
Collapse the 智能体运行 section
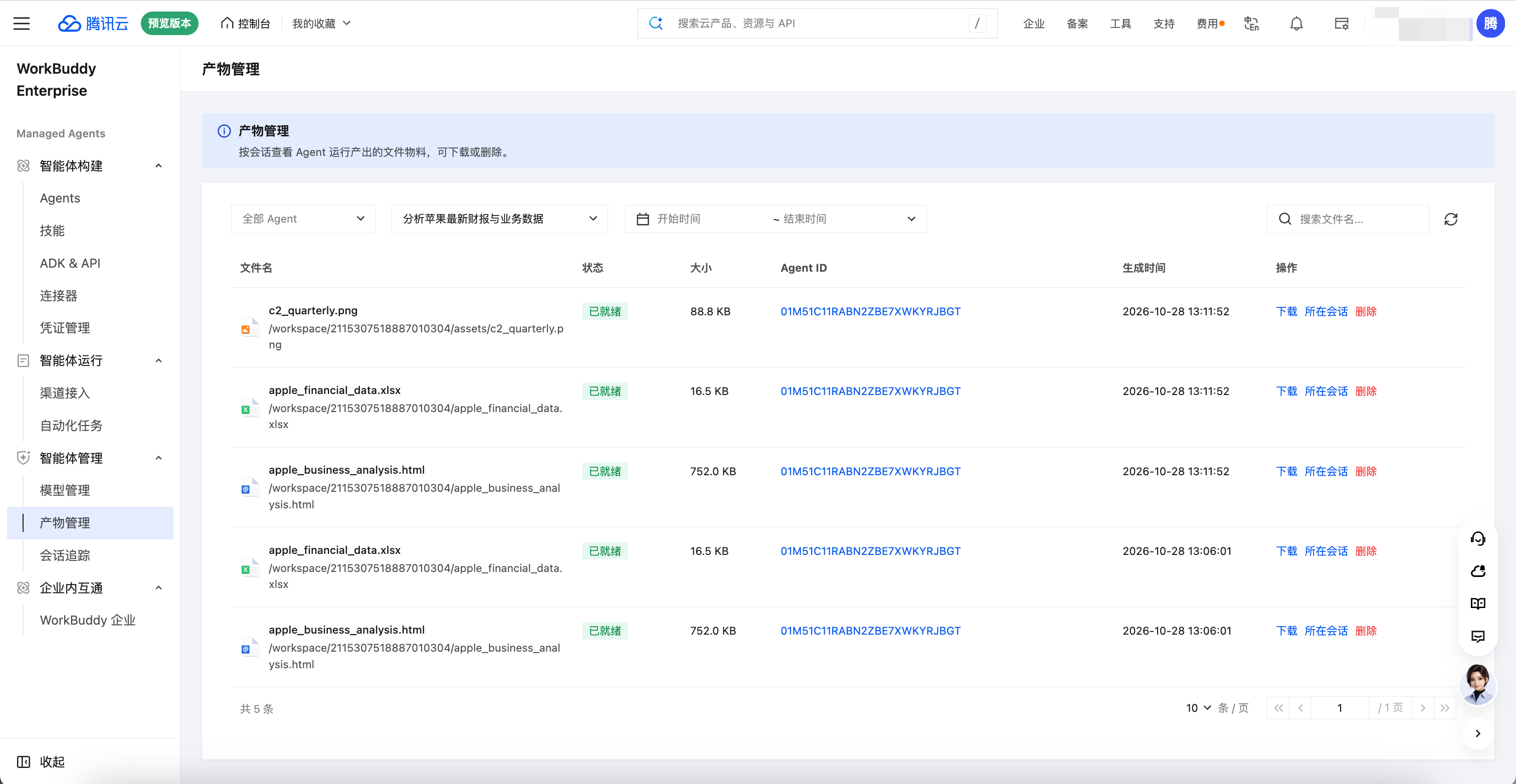coord(89,360)
